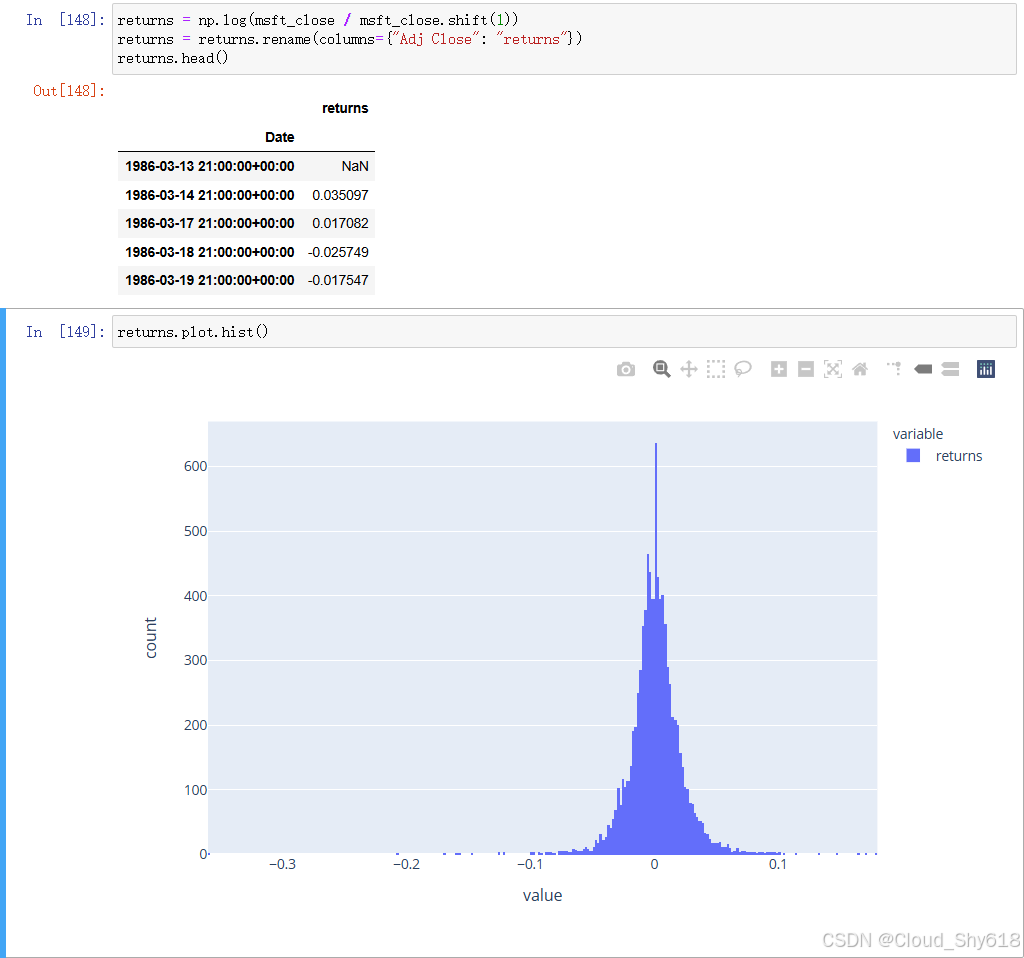The height and width of the screenshot is (958, 1024).
Task: Click the -0.017547 value cell
Action: (x=338, y=280)
